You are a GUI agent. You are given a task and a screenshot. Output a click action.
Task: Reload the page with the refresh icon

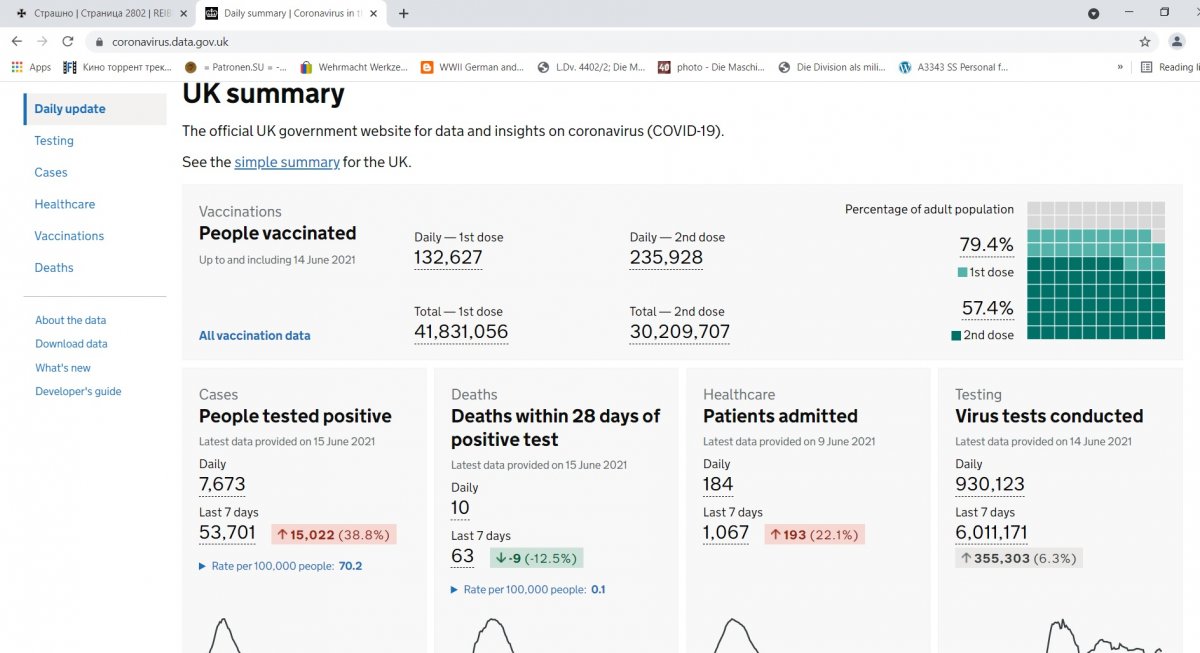click(68, 42)
